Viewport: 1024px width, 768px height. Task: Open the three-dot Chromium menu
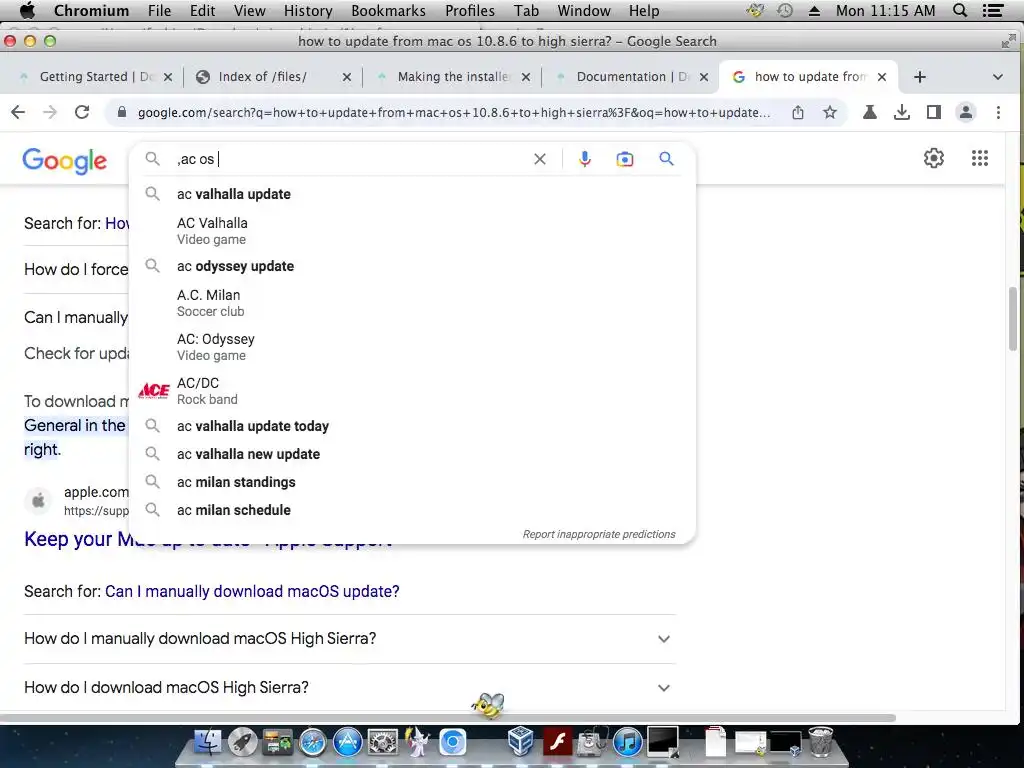pyautogui.click(x=998, y=112)
